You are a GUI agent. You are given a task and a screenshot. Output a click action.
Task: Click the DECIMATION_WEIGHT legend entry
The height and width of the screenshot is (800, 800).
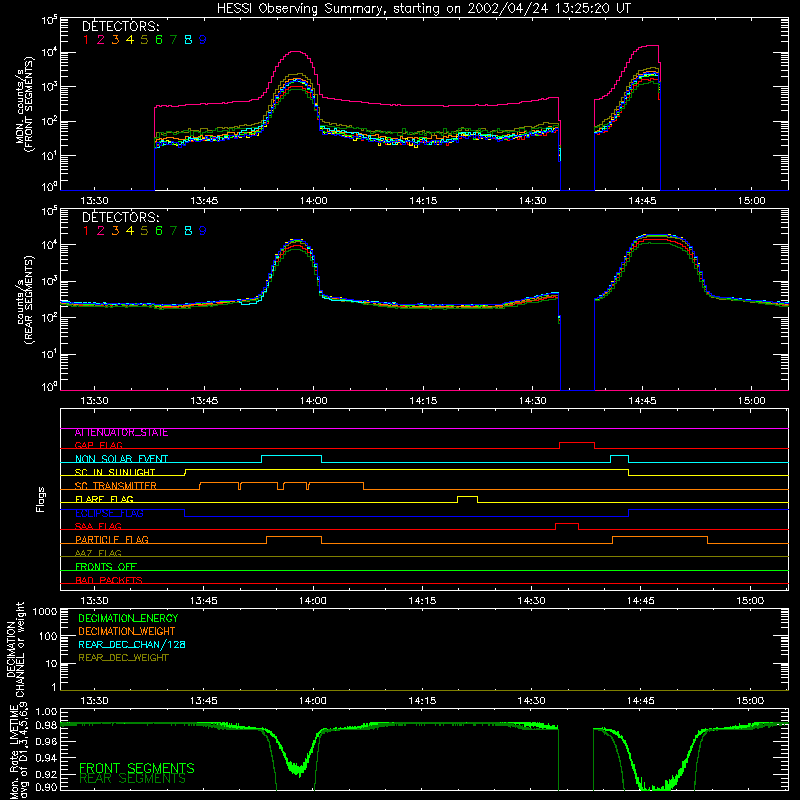click(x=127, y=631)
